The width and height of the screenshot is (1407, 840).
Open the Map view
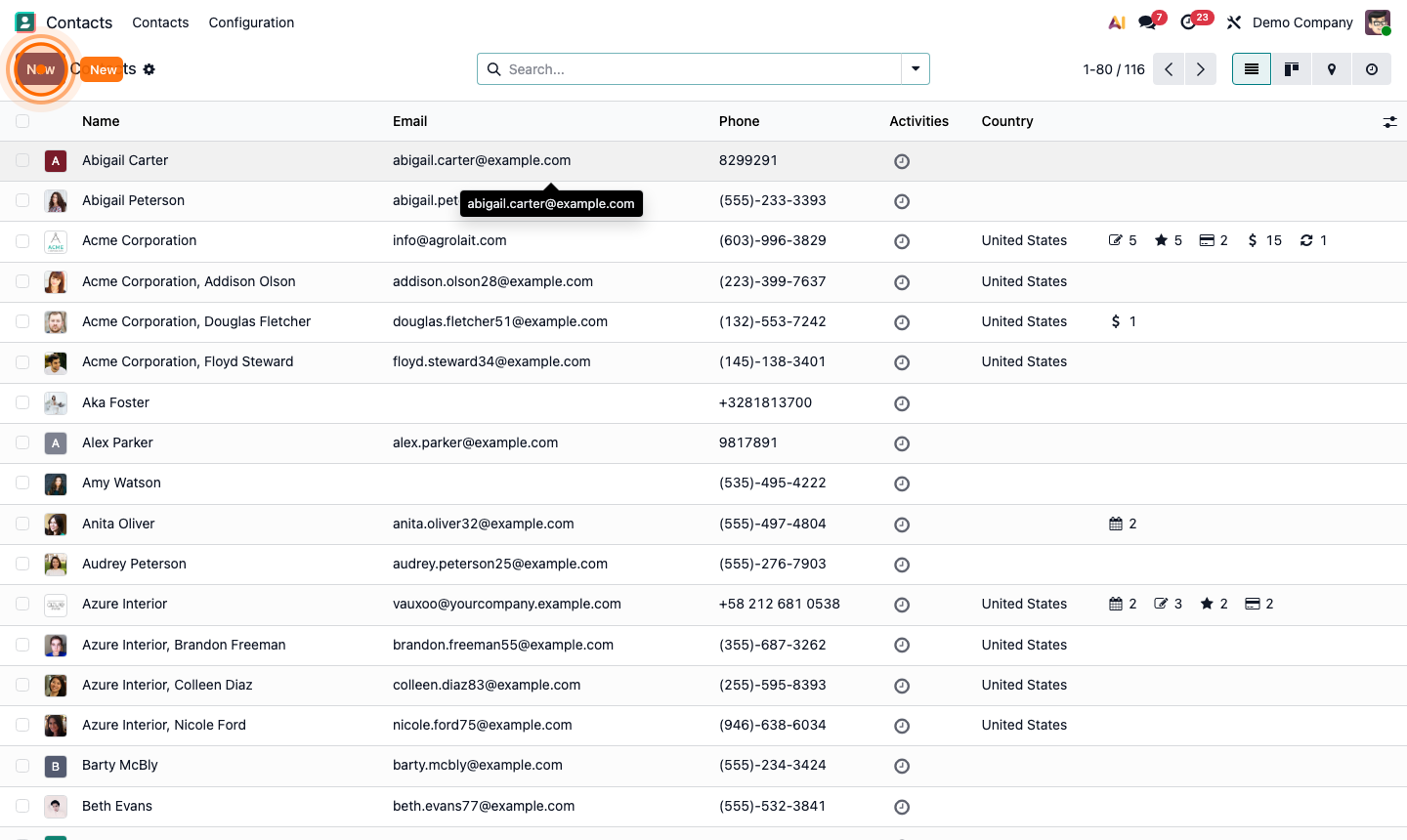coord(1331,69)
